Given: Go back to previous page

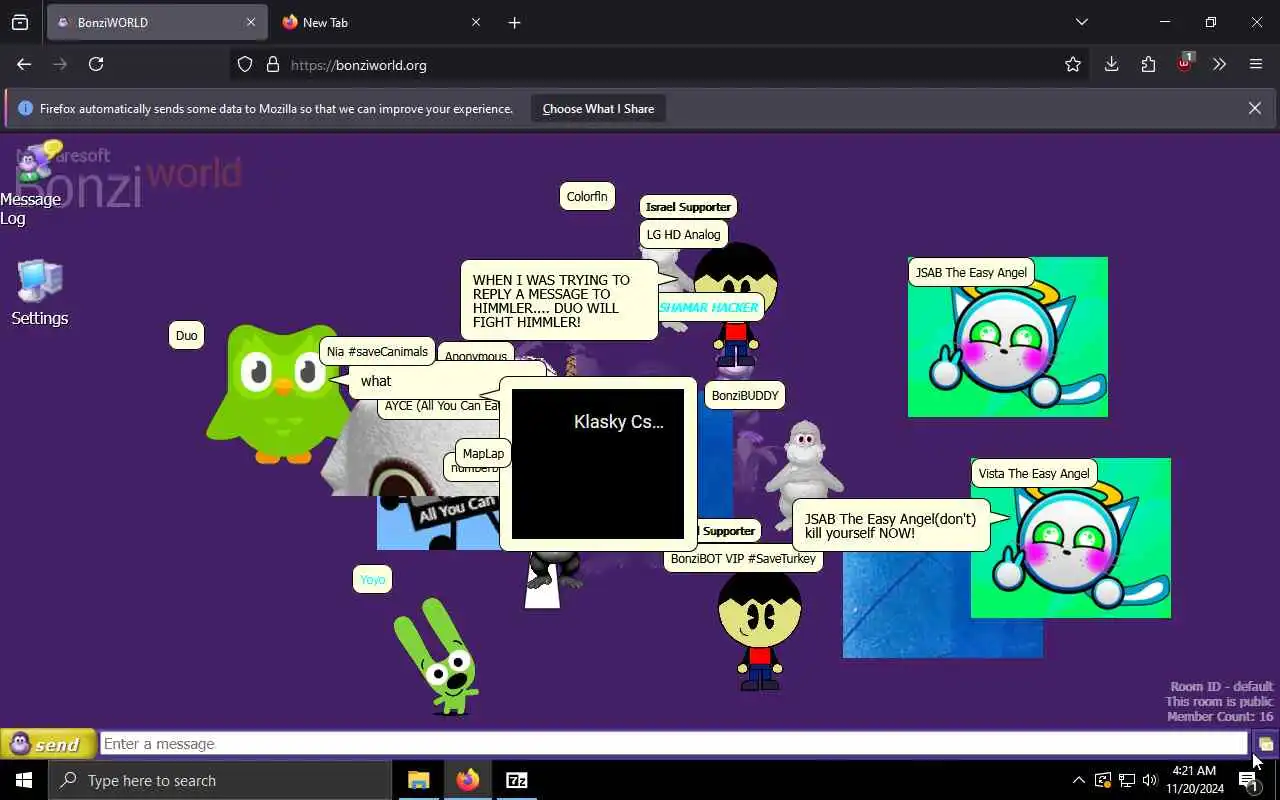Looking at the screenshot, I should 24,64.
